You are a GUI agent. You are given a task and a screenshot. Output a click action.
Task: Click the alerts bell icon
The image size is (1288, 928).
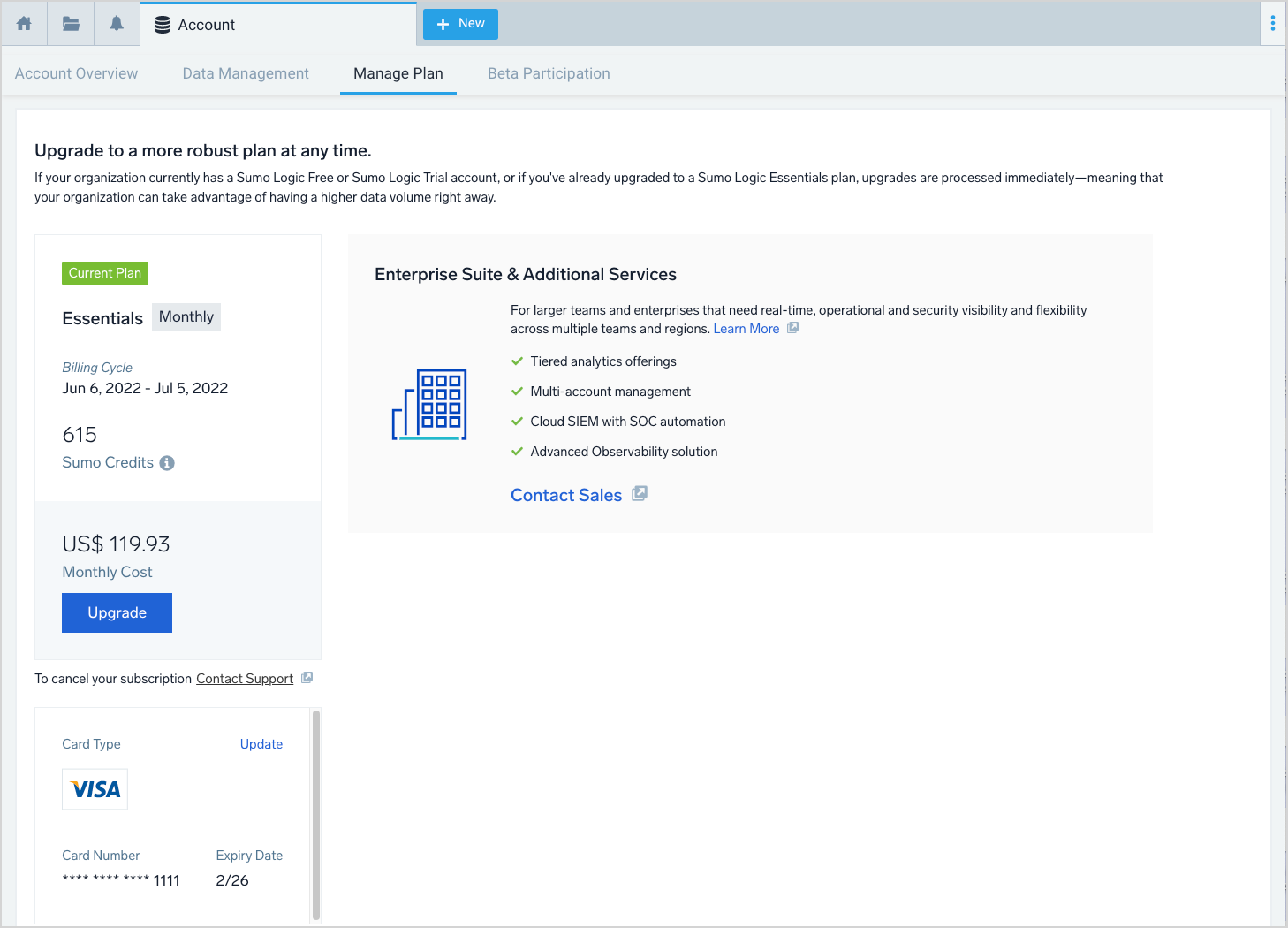point(117,24)
